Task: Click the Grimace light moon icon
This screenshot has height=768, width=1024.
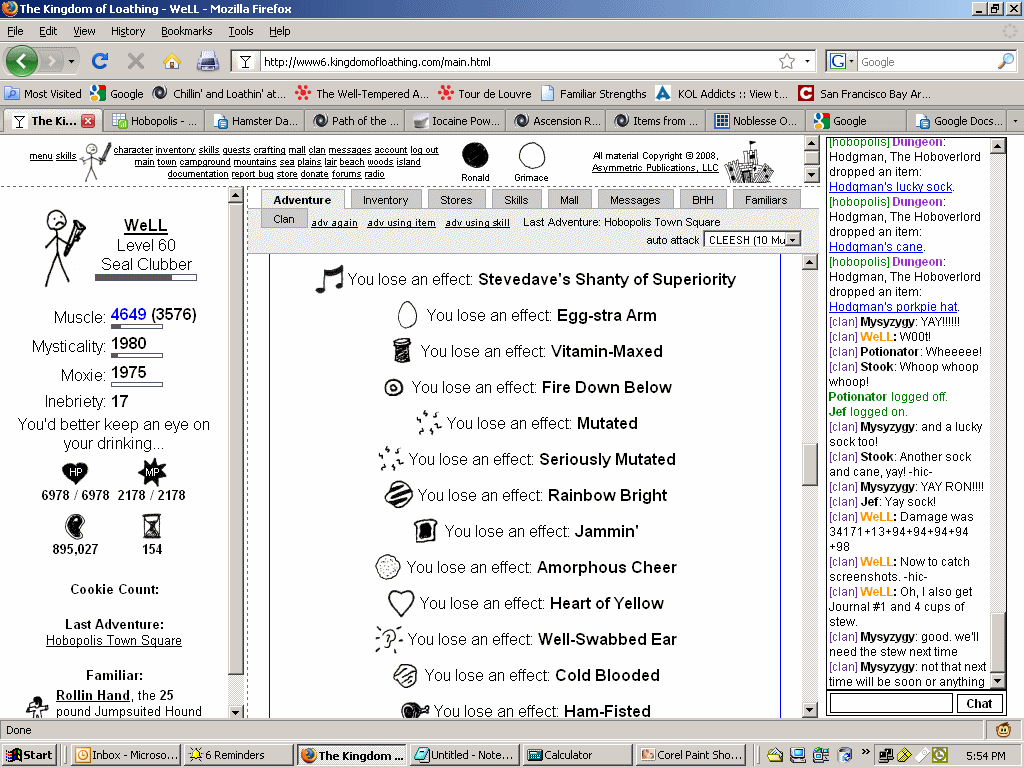Action: pos(531,156)
